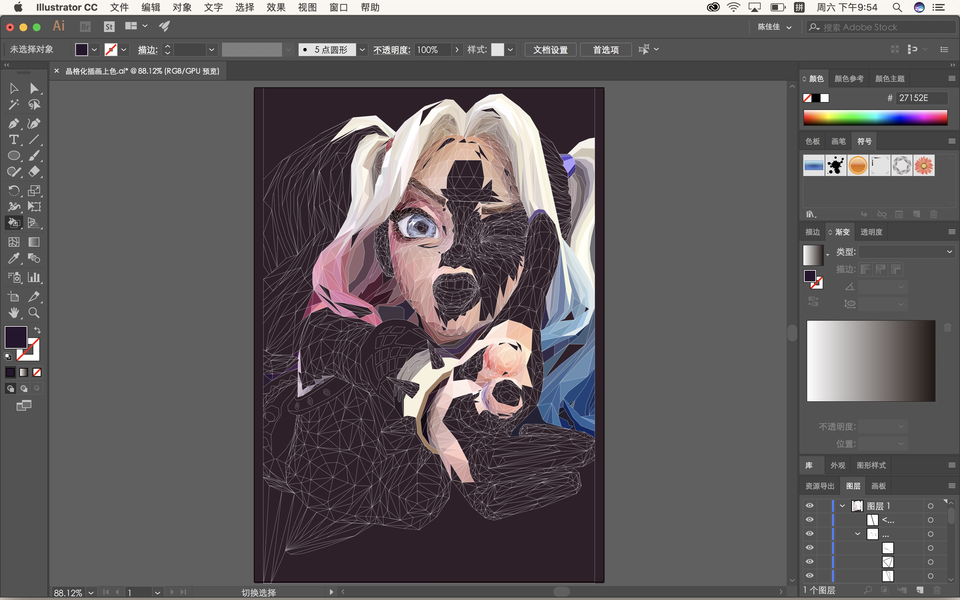Set toolbox mode to None
The width and height of the screenshot is (960, 600).
pyautogui.click(x=37, y=372)
